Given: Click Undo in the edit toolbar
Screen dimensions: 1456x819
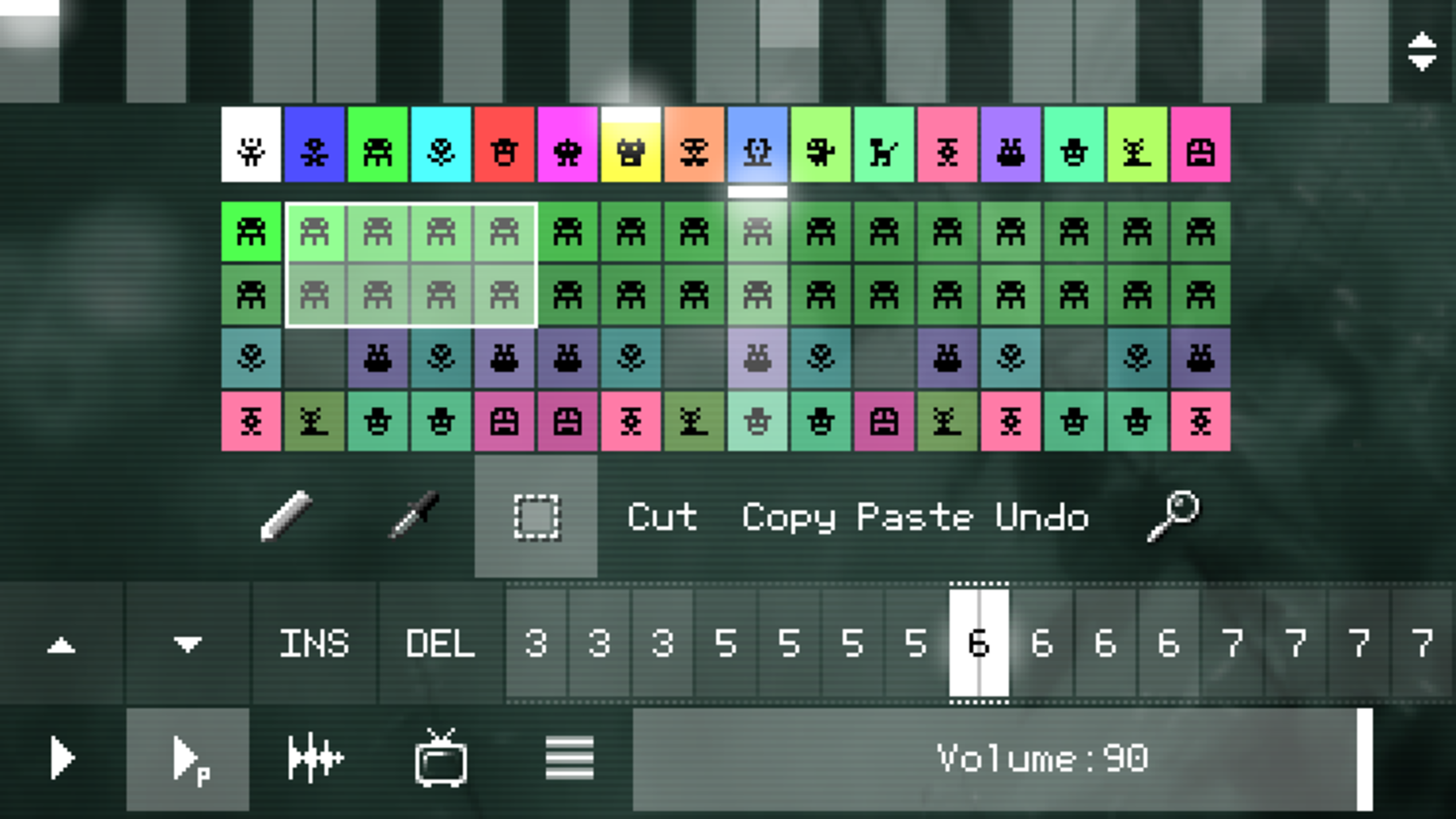Looking at the screenshot, I should pyautogui.click(x=1041, y=516).
